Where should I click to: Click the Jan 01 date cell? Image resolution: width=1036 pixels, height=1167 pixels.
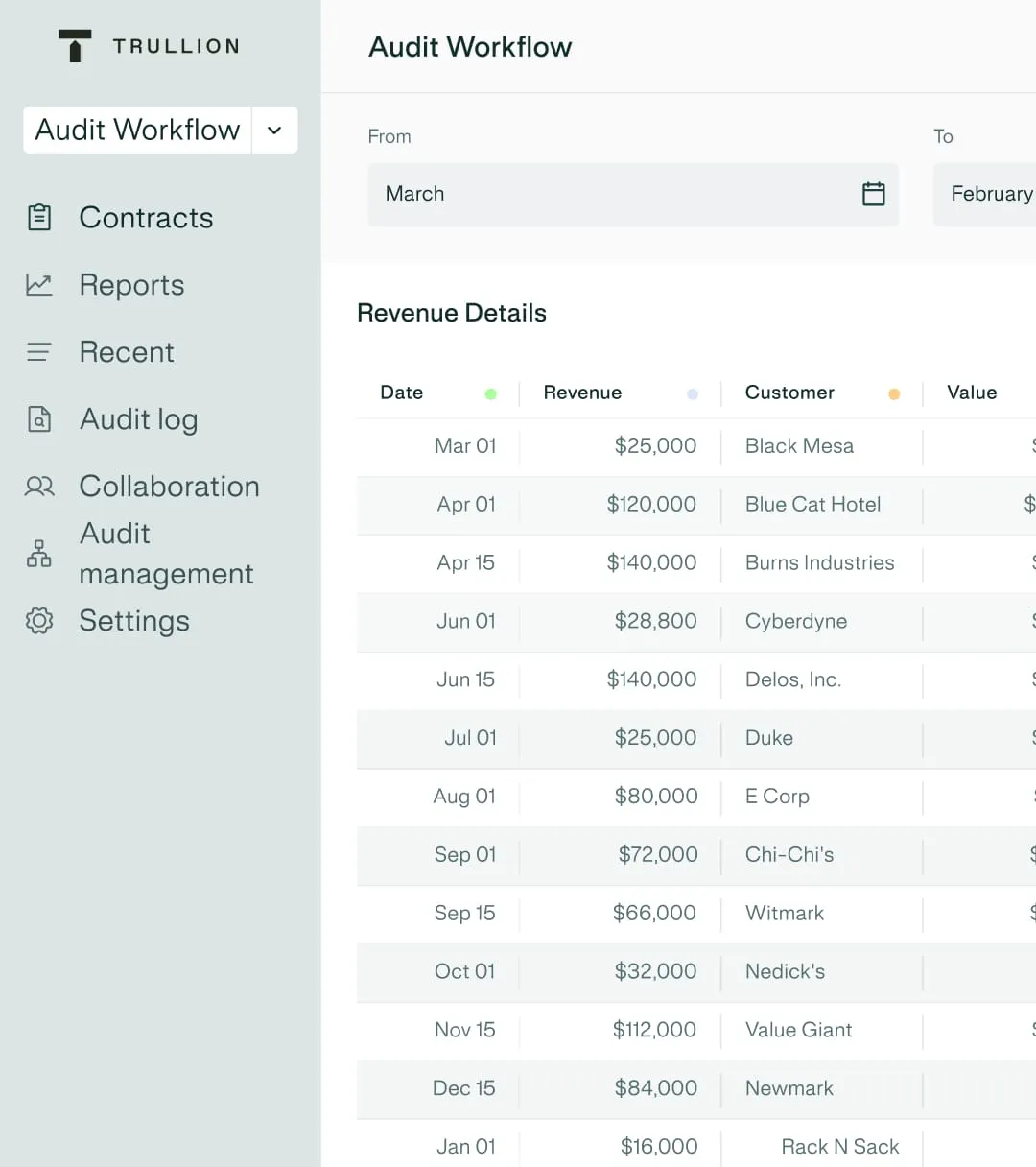click(x=466, y=1147)
